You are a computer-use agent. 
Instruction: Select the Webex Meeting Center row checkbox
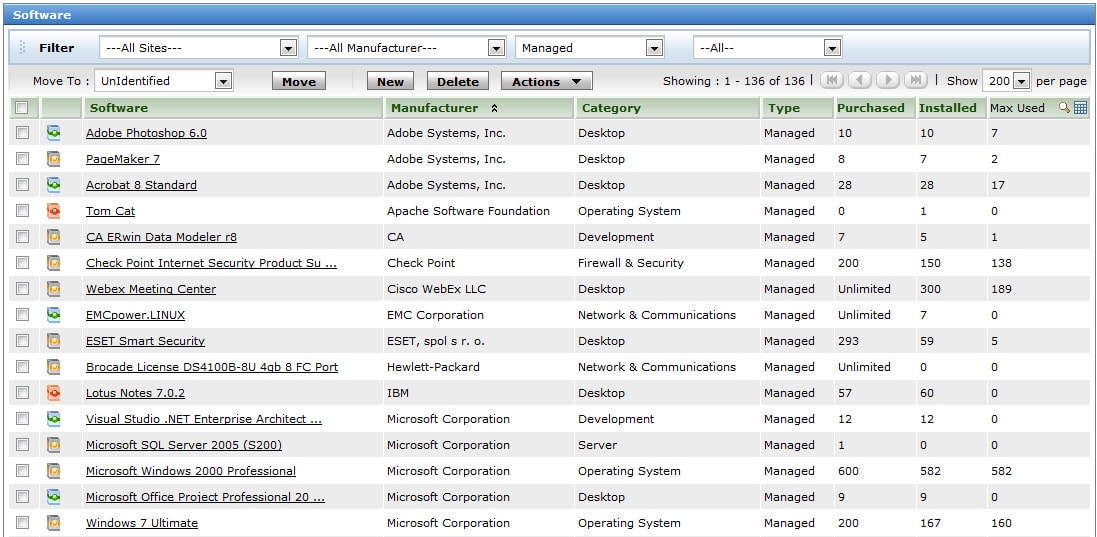coord(22,288)
